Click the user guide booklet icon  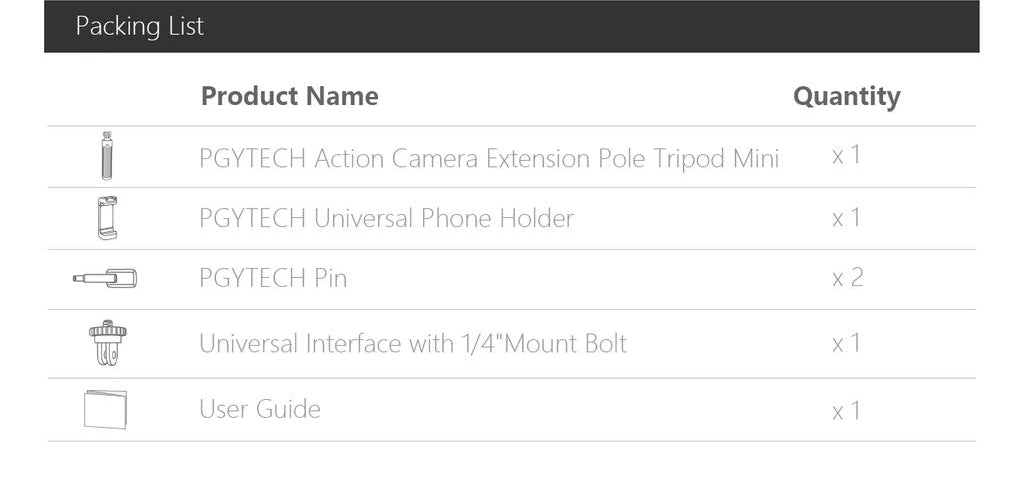[105, 410]
